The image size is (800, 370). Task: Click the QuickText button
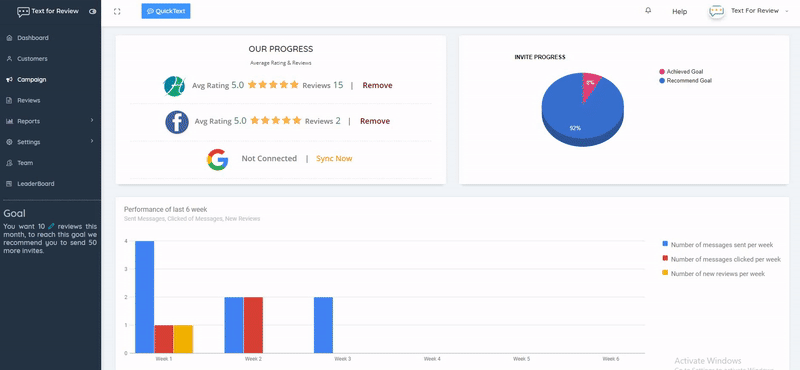click(x=166, y=11)
